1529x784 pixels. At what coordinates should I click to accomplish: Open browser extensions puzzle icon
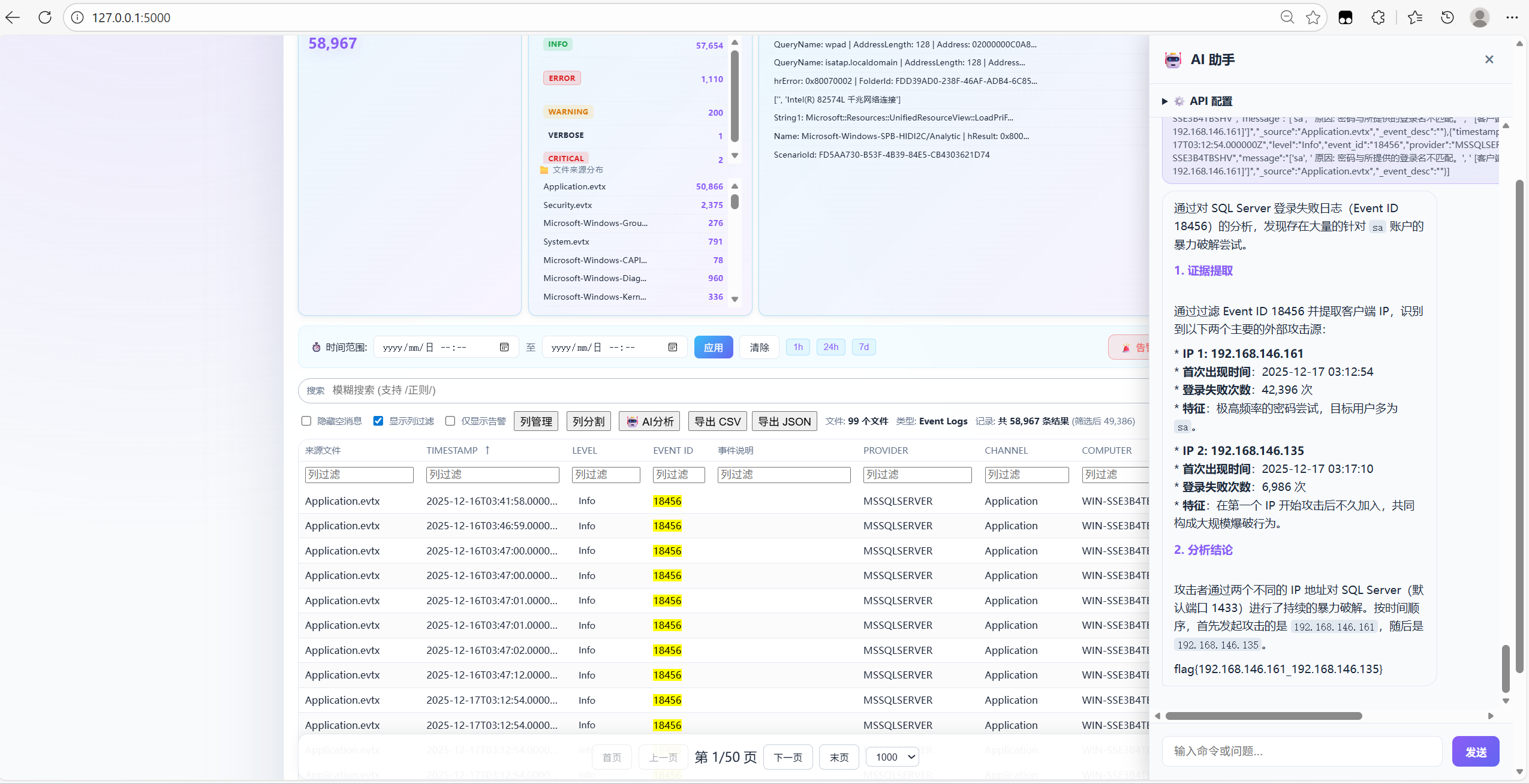point(1378,17)
